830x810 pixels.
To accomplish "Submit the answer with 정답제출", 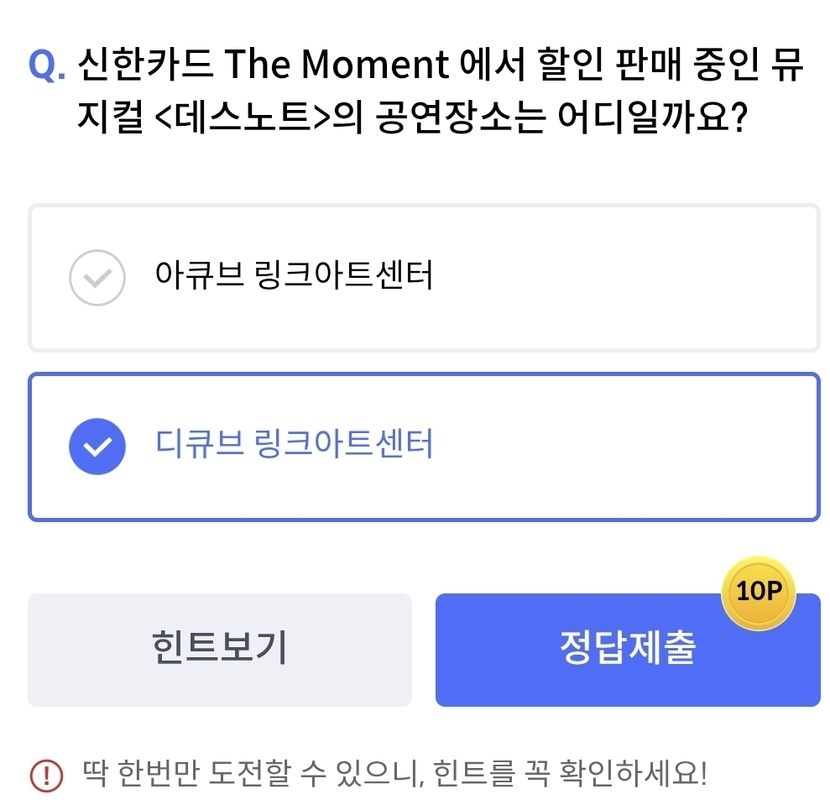I will pyautogui.click(x=627, y=649).
